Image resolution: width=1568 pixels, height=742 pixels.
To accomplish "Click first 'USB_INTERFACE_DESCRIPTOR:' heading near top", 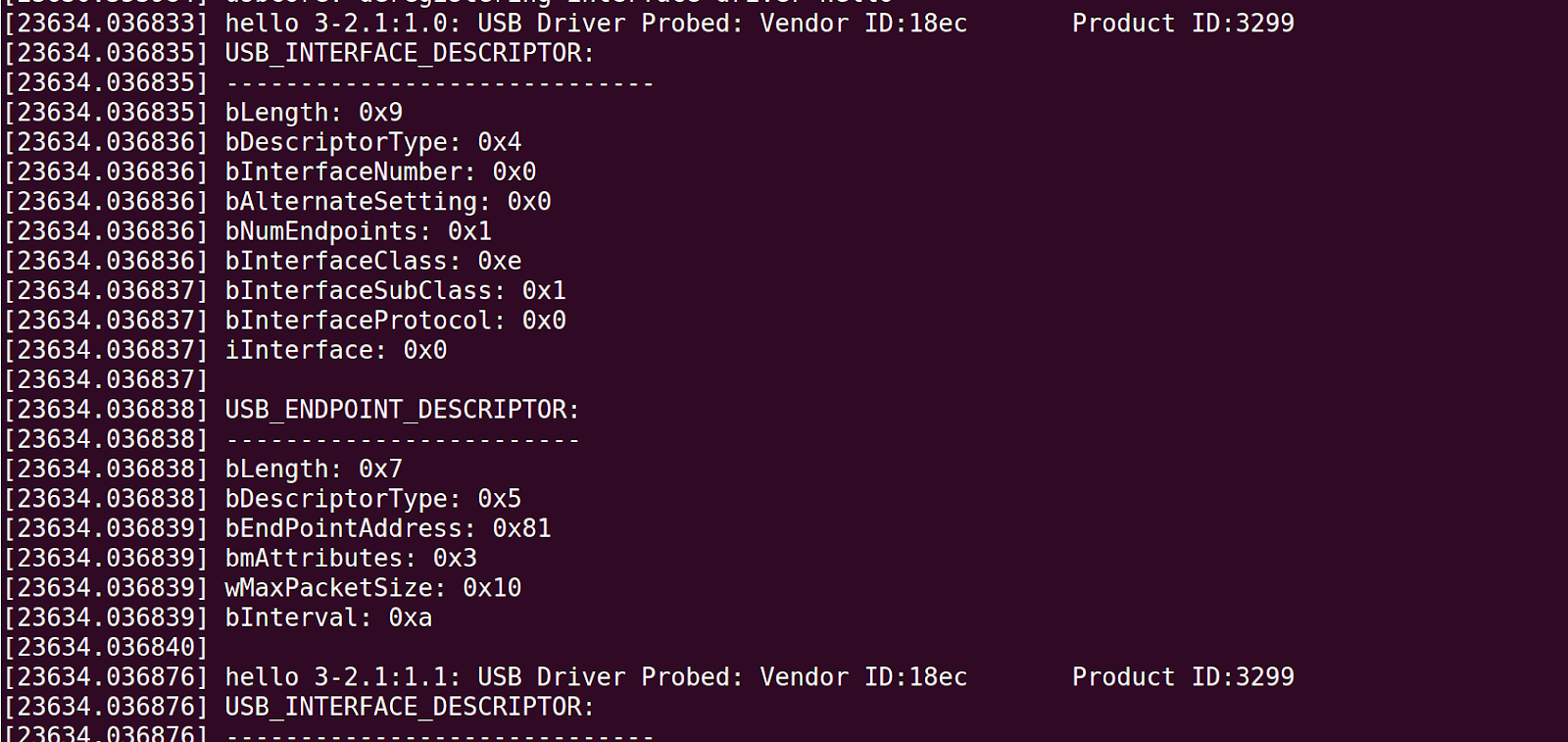I will pos(410,53).
